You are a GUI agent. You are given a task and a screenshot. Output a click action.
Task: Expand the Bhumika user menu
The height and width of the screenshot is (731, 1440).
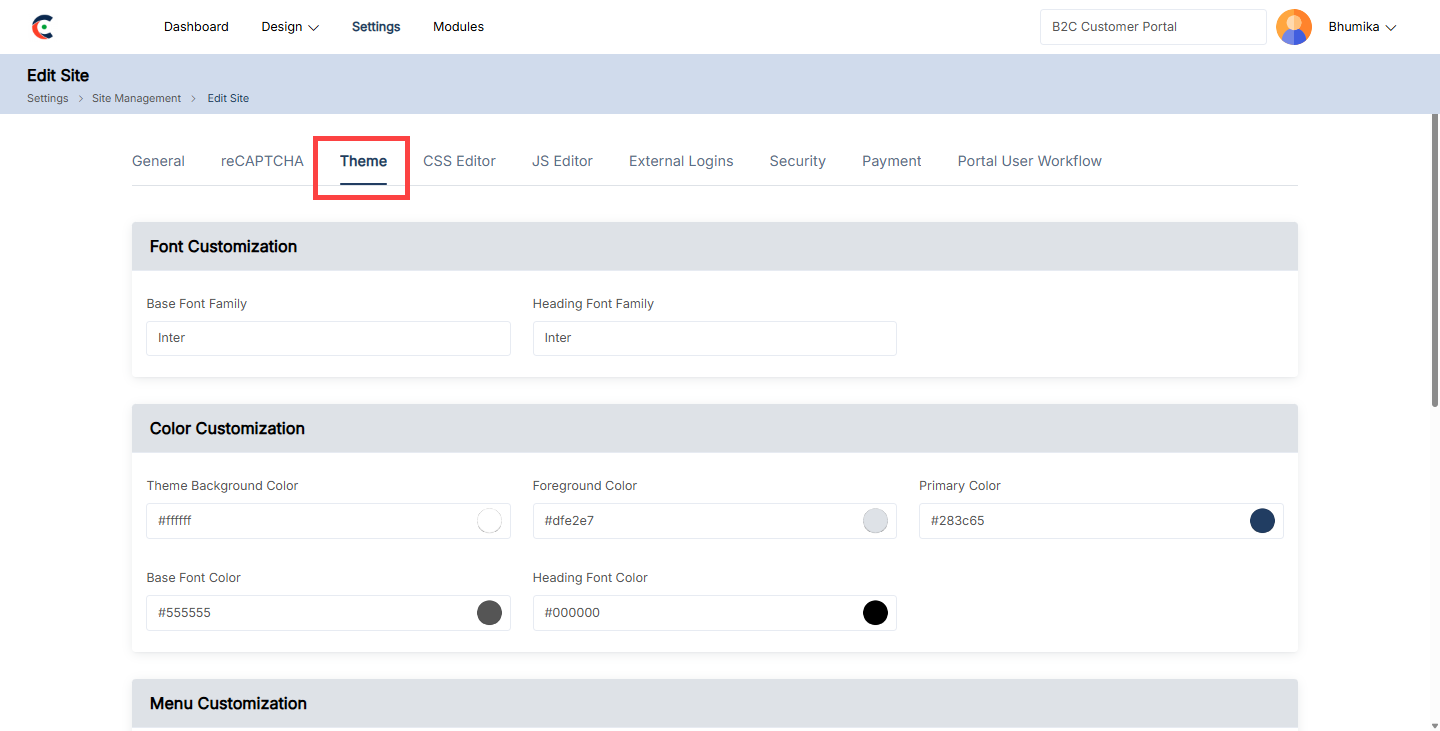(x=1361, y=27)
